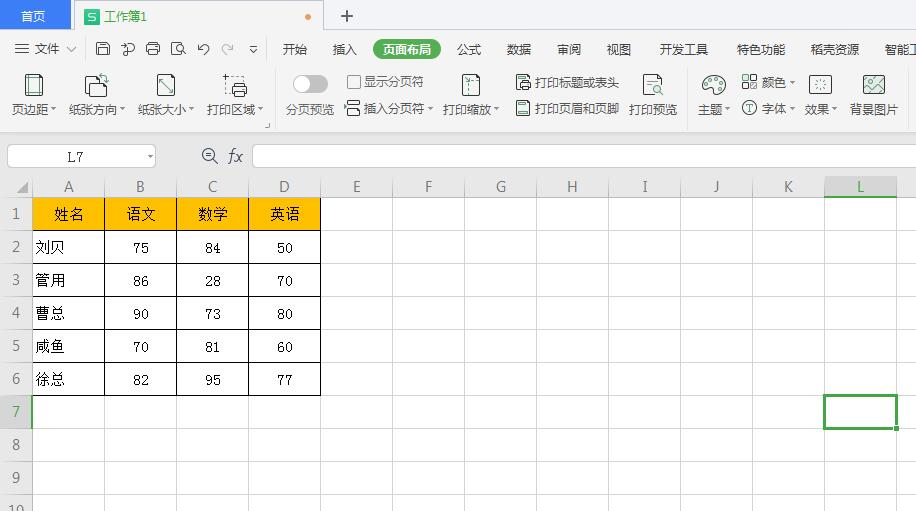Click the fx insert function icon
The height and width of the screenshot is (511, 916).
coord(235,156)
